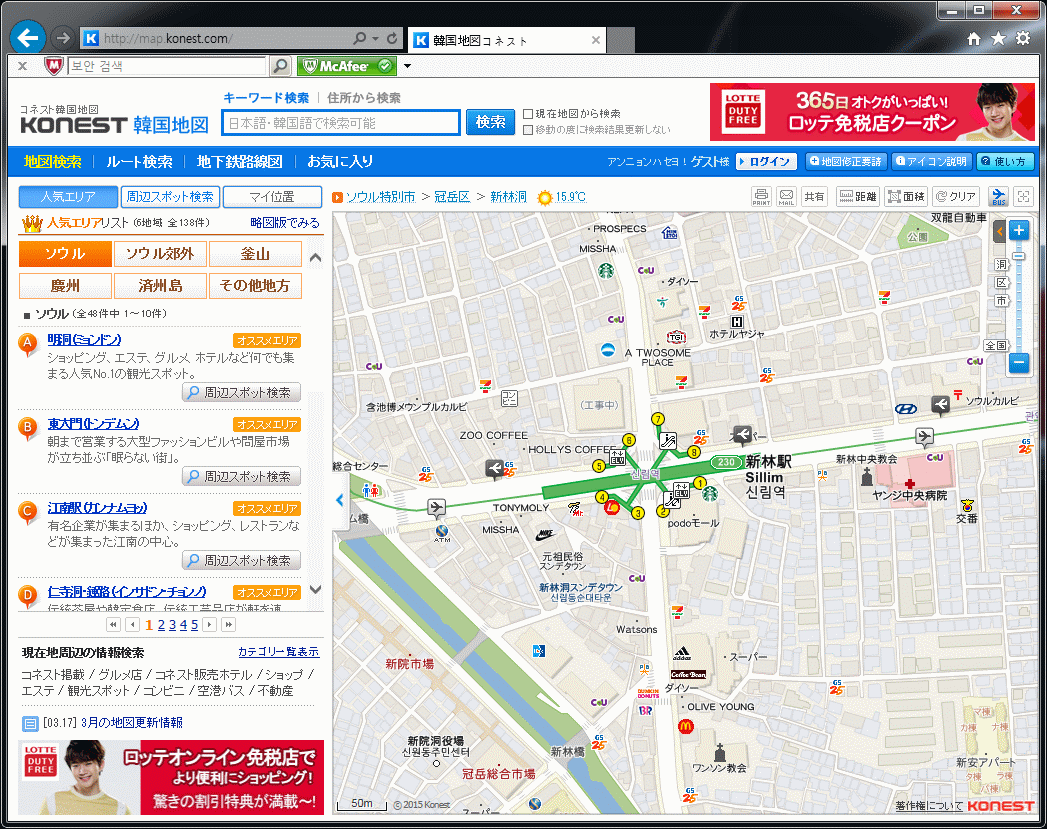Image resolution: width=1047 pixels, height=829 pixels.
Task: Select the 洞 zoom level marker
Action: (x=1001, y=265)
